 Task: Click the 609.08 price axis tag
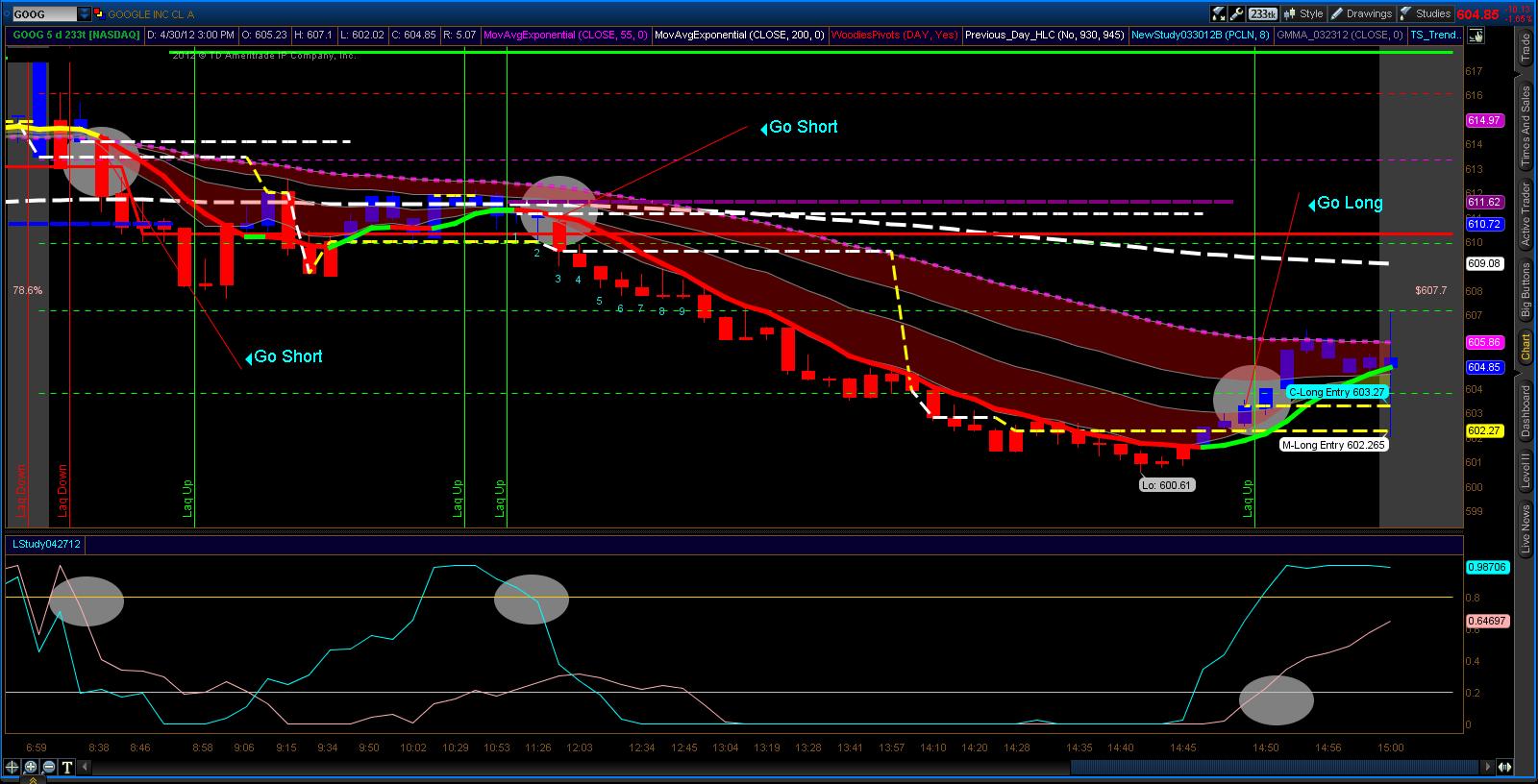tap(1484, 263)
